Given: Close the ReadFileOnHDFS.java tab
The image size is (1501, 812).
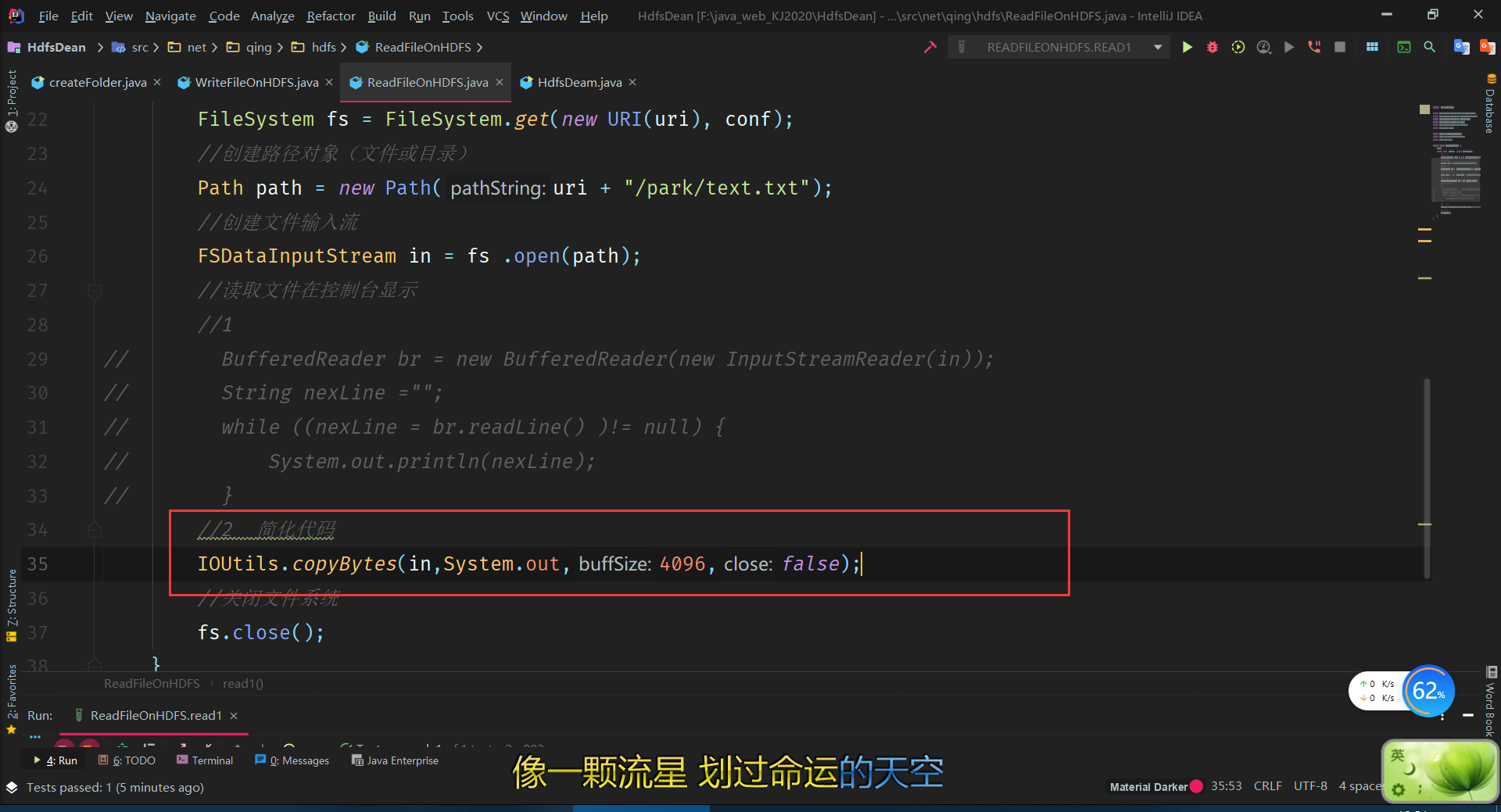Looking at the screenshot, I should click(500, 82).
